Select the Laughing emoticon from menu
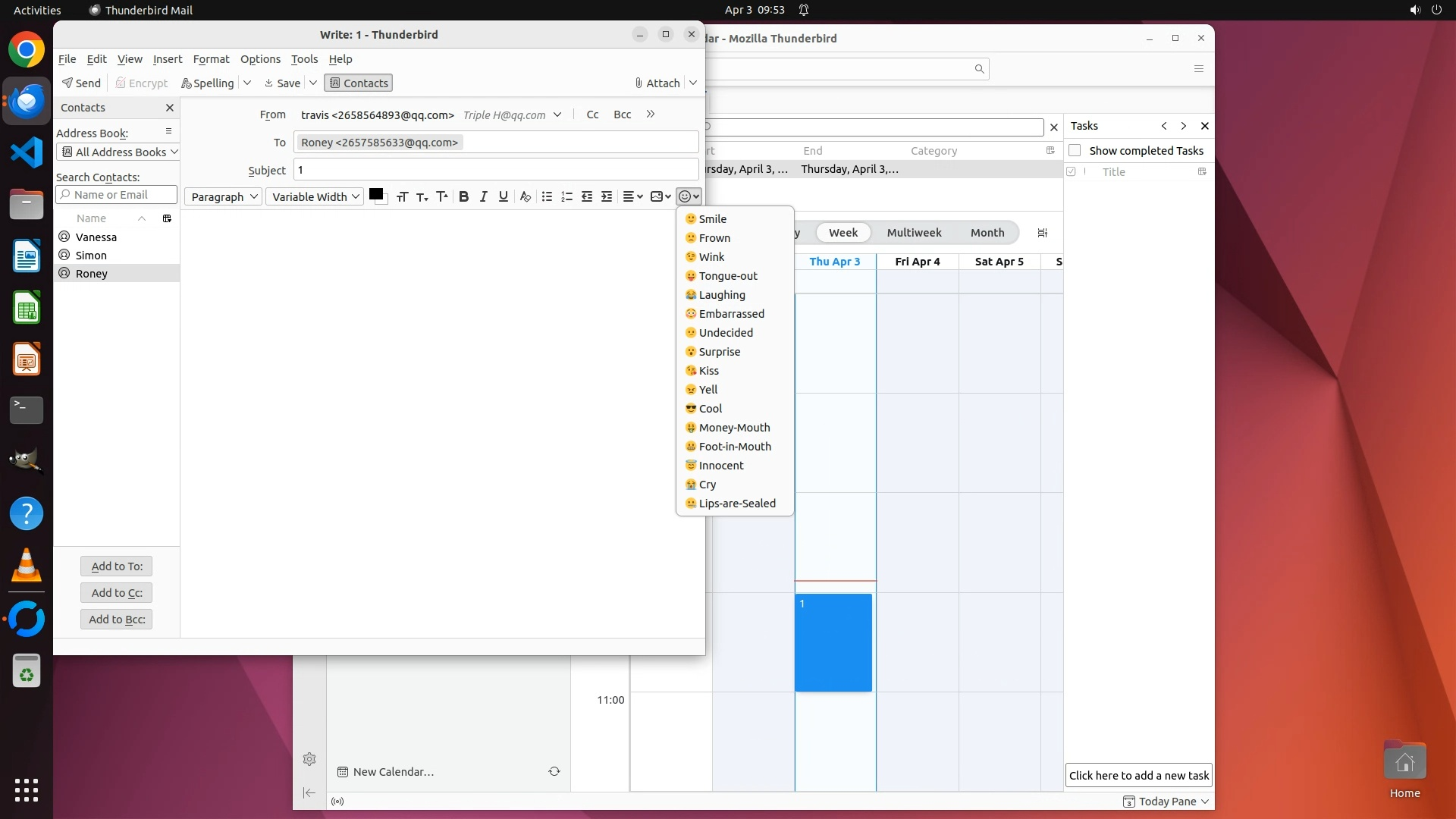 pos(721,295)
